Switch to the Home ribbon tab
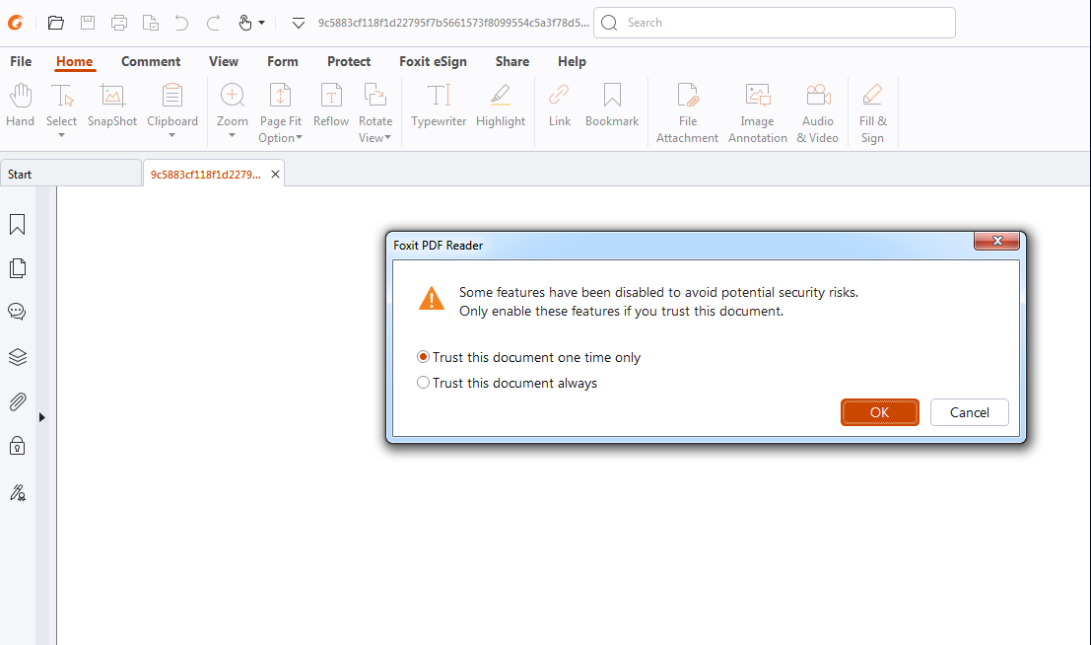The height and width of the screenshot is (645, 1091). pyautogui.click(x=74, y=61)
